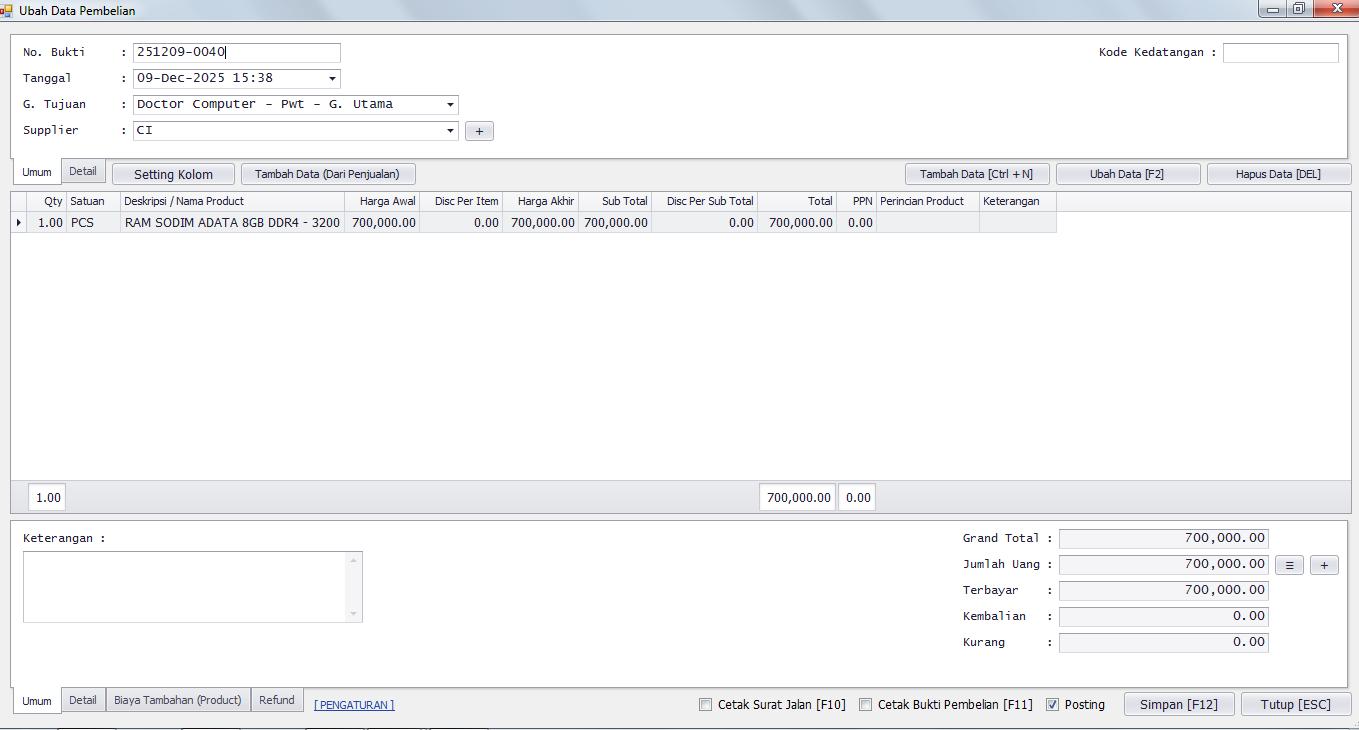Switch to the upper Detail tab
The image size is (1359, 730).
point(83,172)
